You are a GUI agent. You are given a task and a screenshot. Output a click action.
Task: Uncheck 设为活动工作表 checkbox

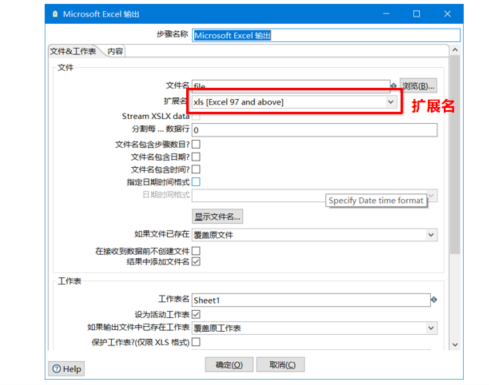click(196, 314)
